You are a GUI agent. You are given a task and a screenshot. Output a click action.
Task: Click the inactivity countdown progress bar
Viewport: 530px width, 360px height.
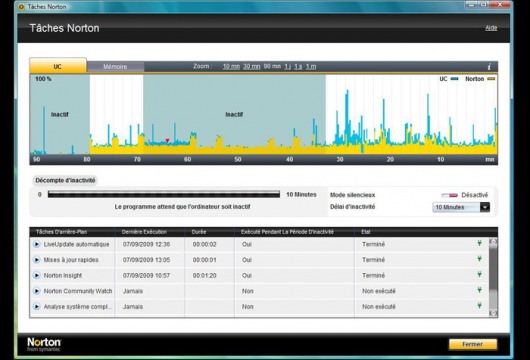tap(164, 194)
